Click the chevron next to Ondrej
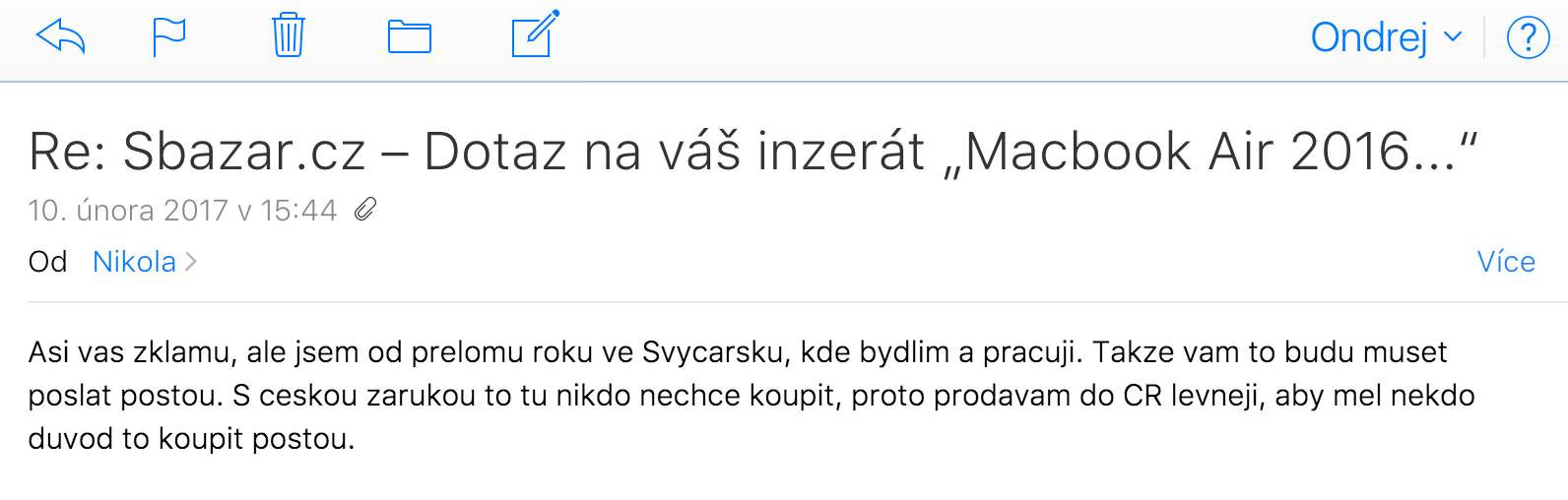 click(1453, 38)
